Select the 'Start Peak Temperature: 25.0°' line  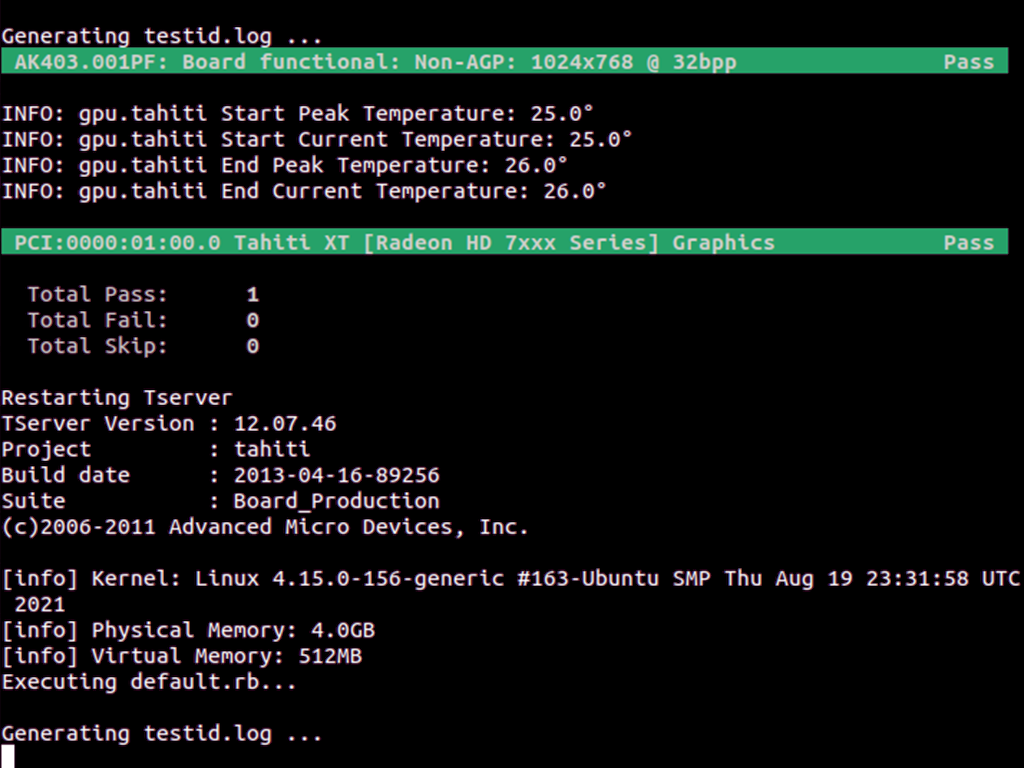(x=297, y=114)
